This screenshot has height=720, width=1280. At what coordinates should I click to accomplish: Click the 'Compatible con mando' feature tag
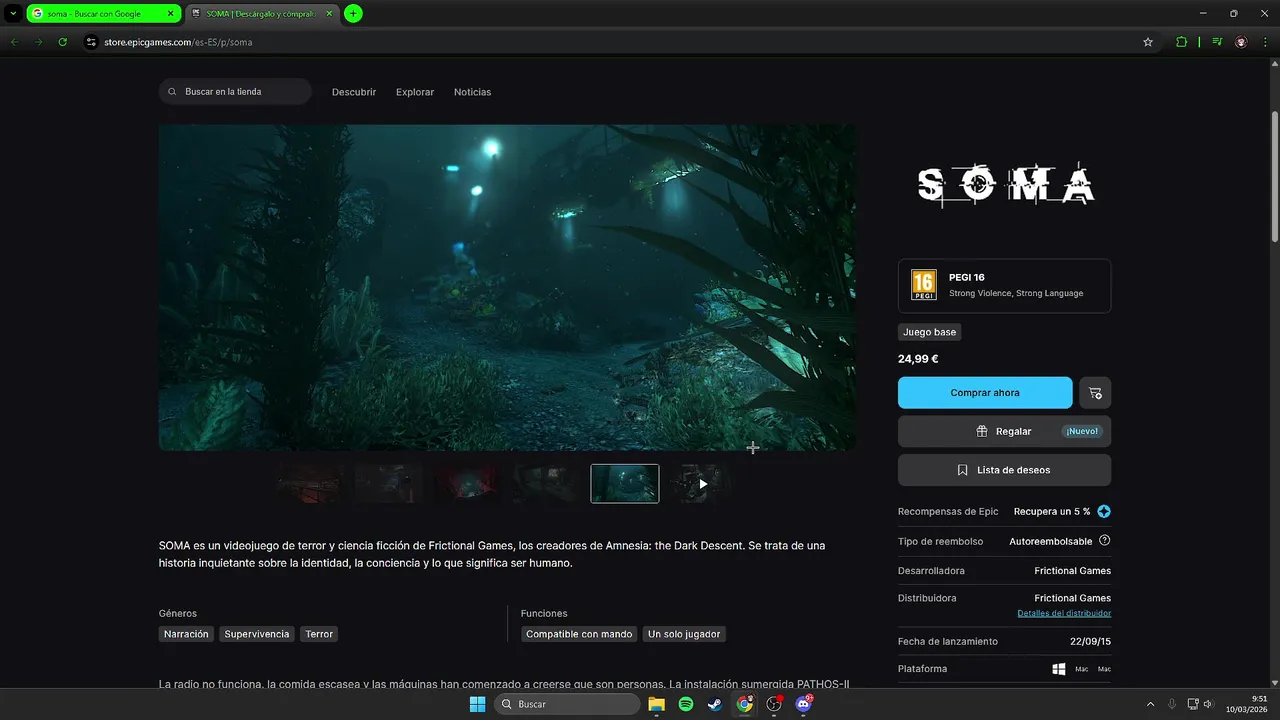(579, 634)
